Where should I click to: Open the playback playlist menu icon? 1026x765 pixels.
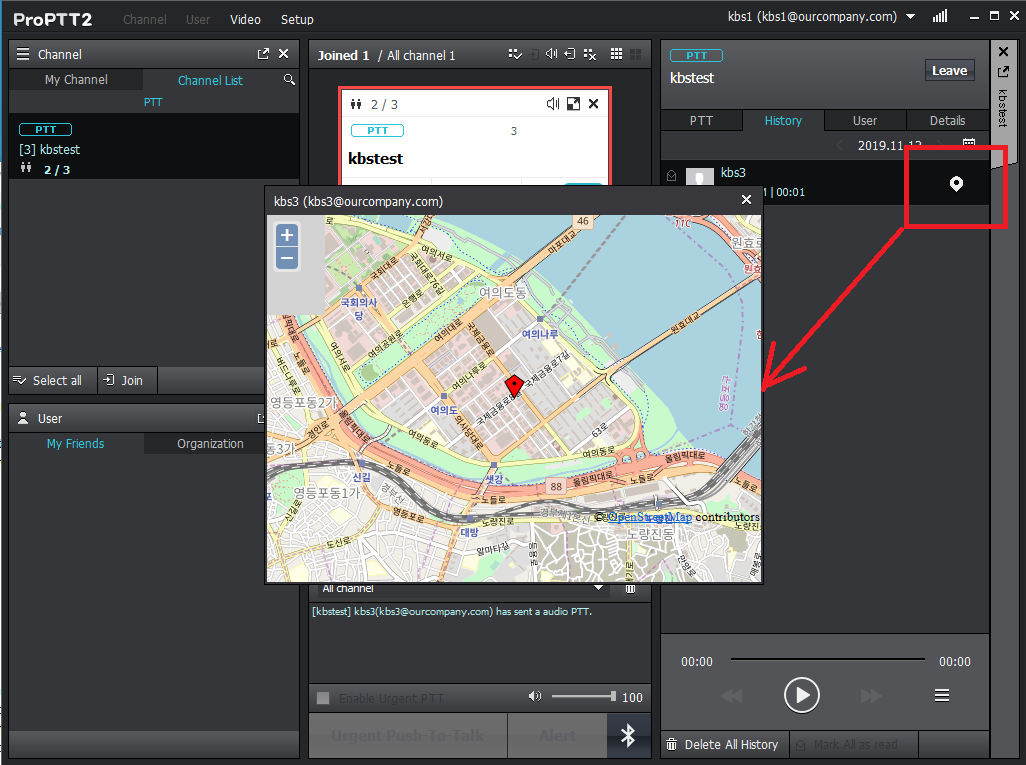[x=941, y=696]
